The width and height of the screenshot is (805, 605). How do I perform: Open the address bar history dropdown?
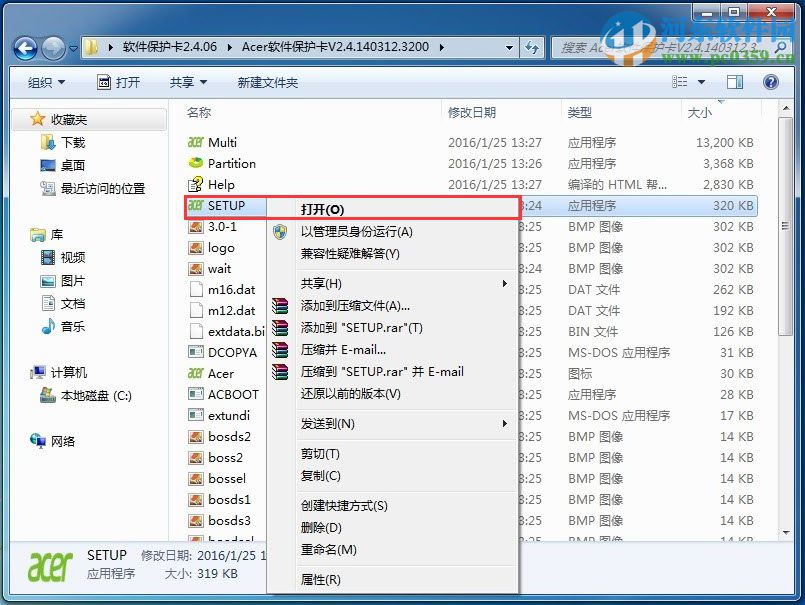(x=507, y=47)
